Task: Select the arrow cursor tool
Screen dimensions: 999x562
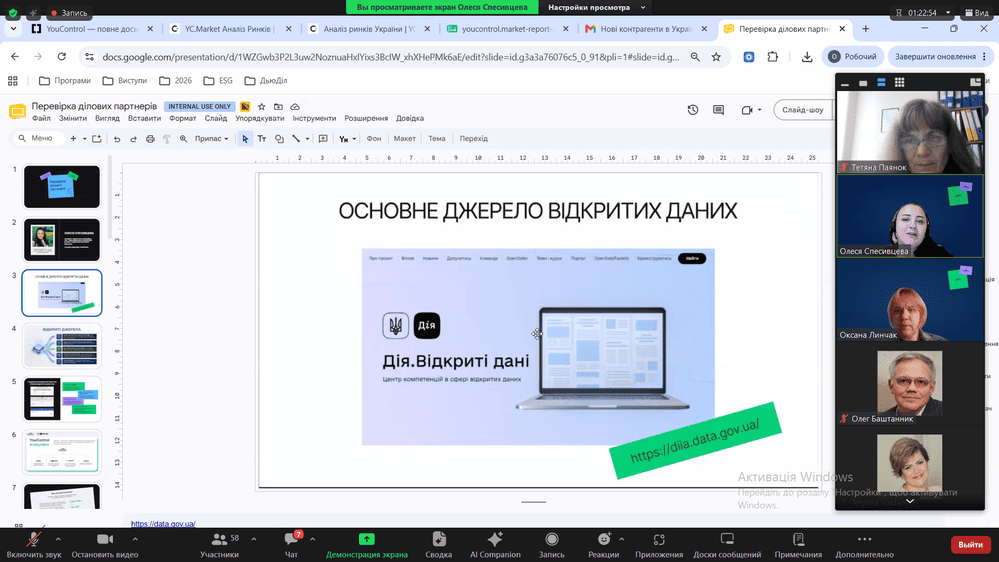Action: [x=245, y=138]
